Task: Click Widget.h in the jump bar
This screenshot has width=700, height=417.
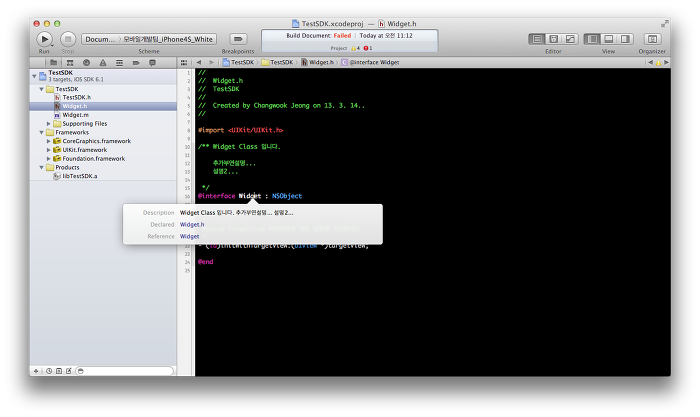Action: pyautogui.click(x=317, y=63)
